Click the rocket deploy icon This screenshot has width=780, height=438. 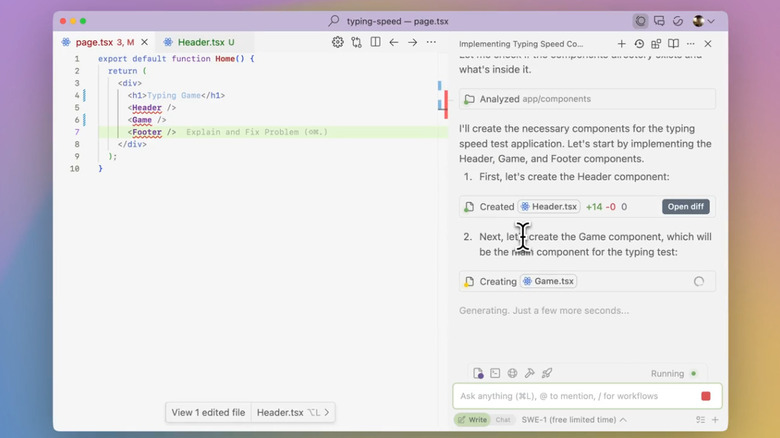[547, 373]
